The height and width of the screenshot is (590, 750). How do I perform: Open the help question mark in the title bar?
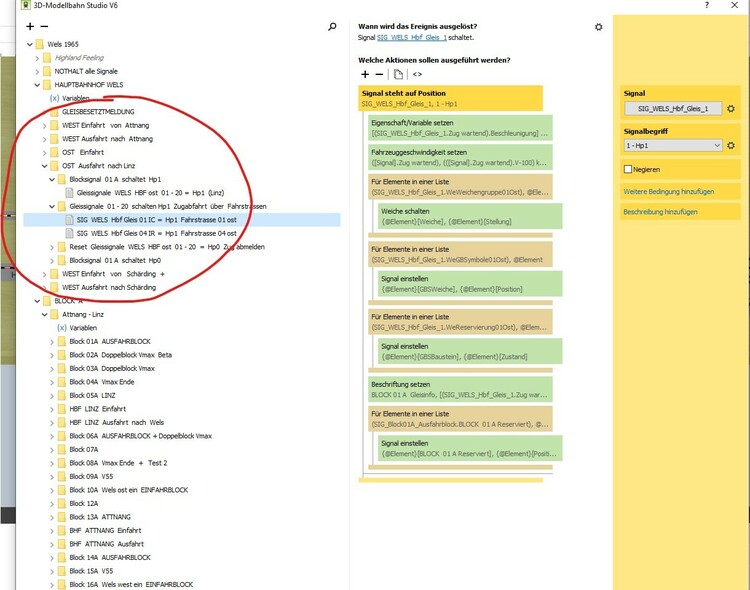click(707, 5)
